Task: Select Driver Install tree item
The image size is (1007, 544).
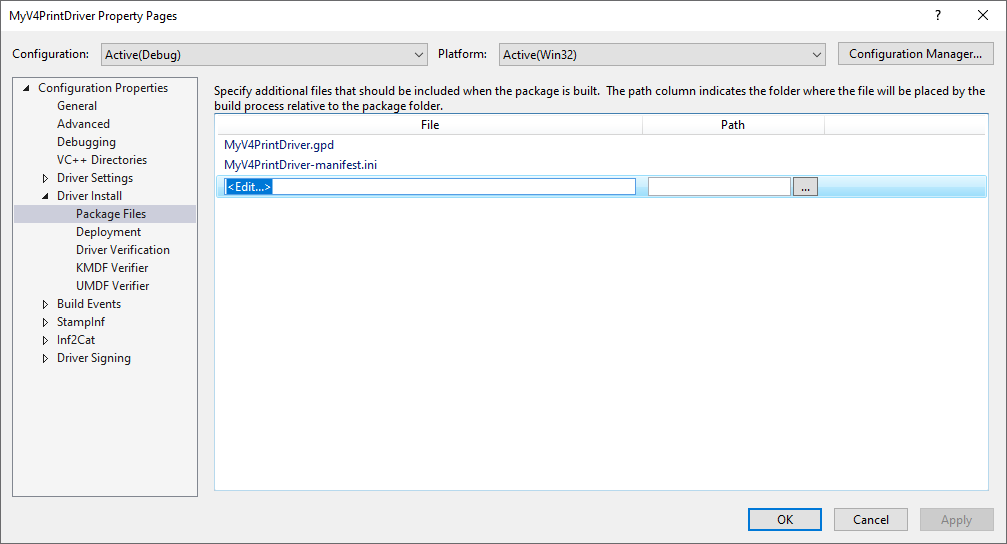Action: click(89, 196)
